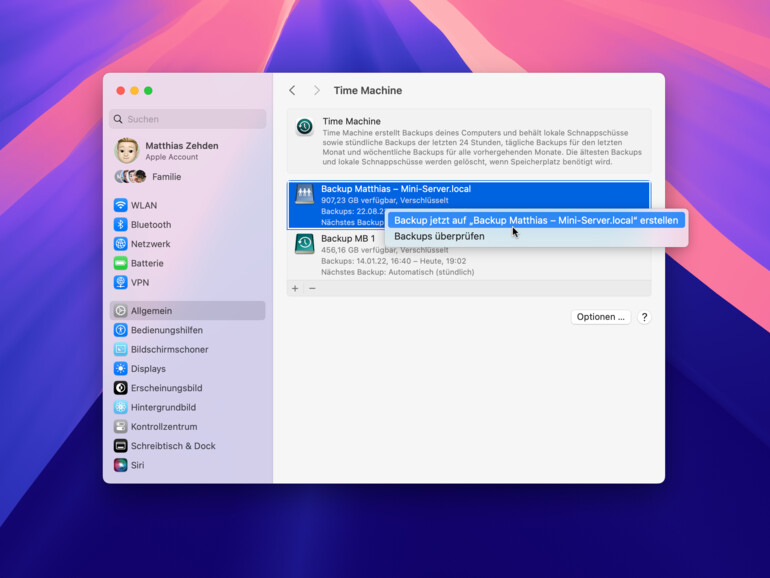Click 'Backups: 14.01.22, 16:40 – Heute, 19:02' line
This screenshot has width=770, height=578.
point(393,261)
